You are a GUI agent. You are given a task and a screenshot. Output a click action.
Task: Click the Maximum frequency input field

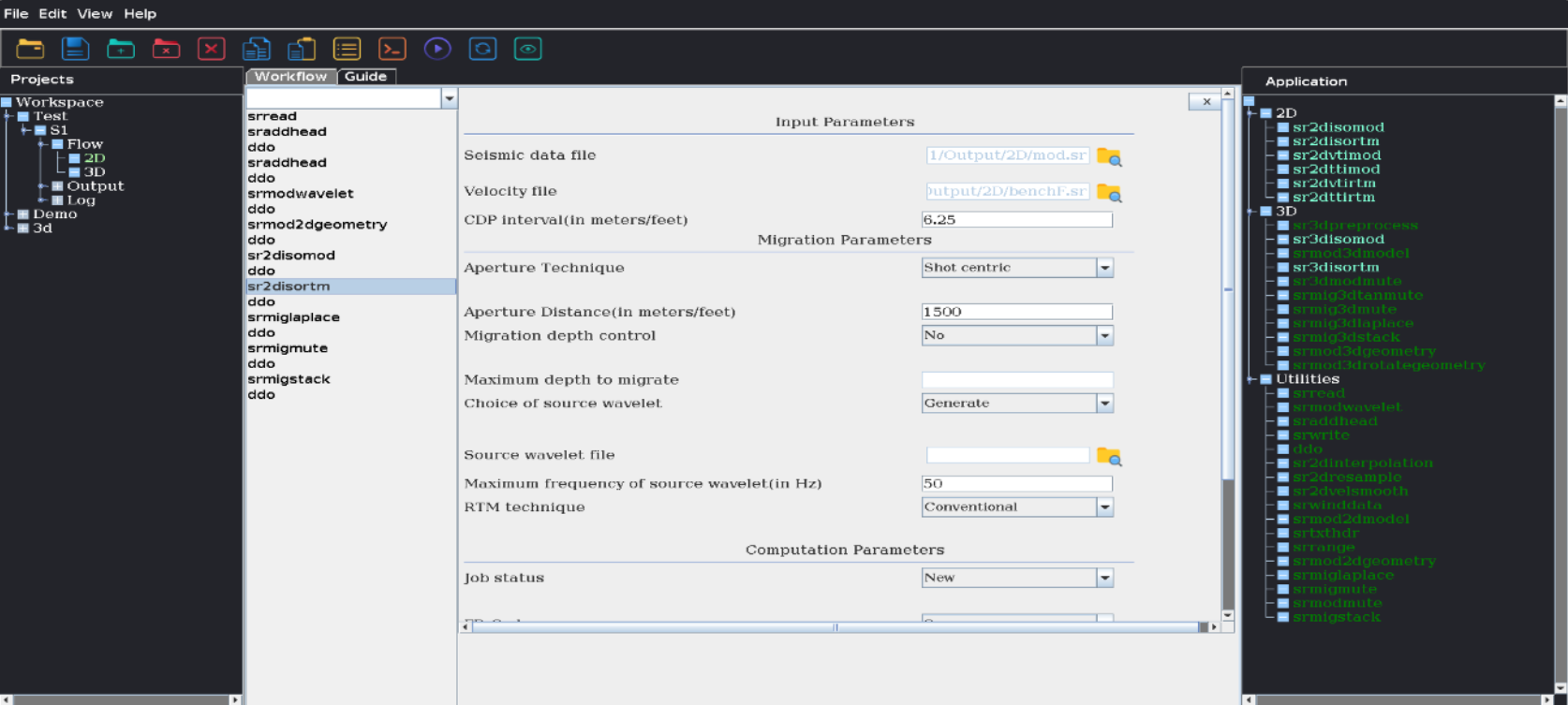pos(1017,484)
